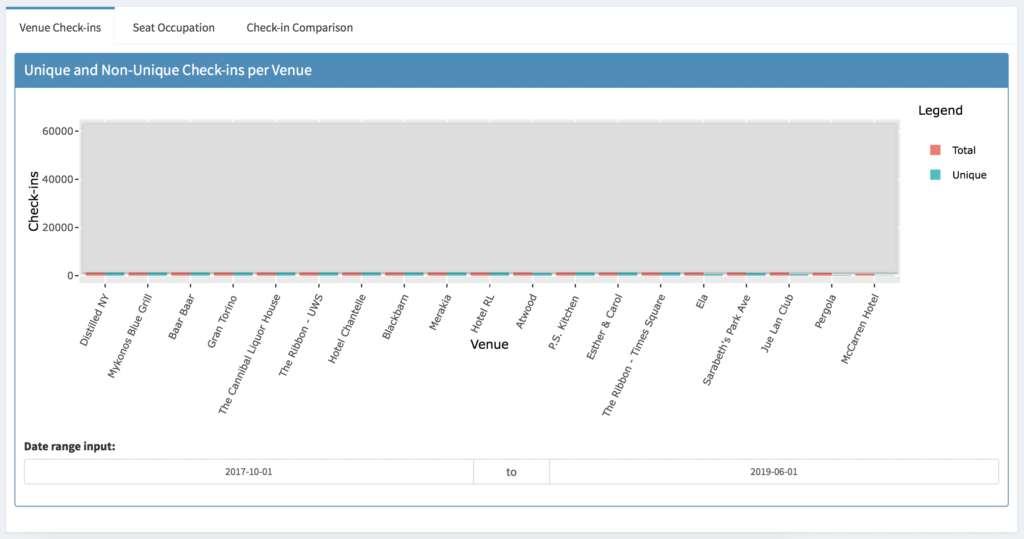Click the 'Unique' legend label text
The image size is (1024, 539).
[969, 175]
